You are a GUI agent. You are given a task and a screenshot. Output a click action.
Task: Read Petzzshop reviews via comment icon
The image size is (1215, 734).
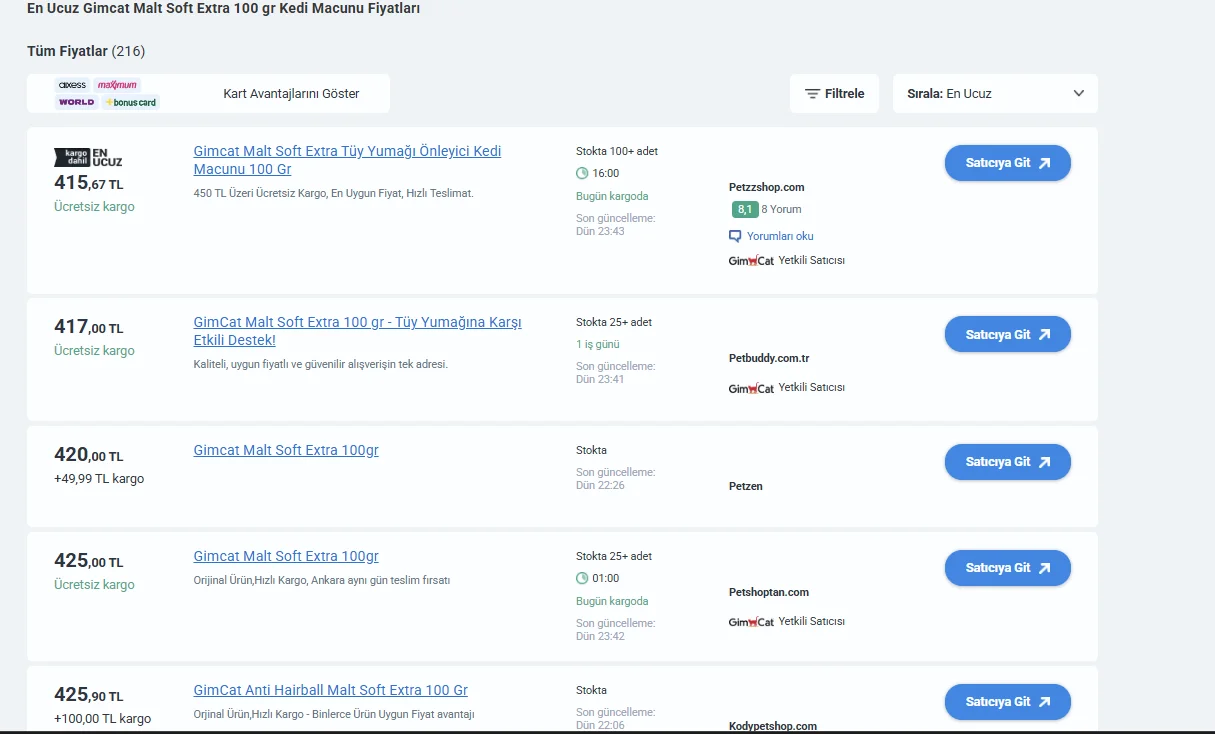[736, 237]
